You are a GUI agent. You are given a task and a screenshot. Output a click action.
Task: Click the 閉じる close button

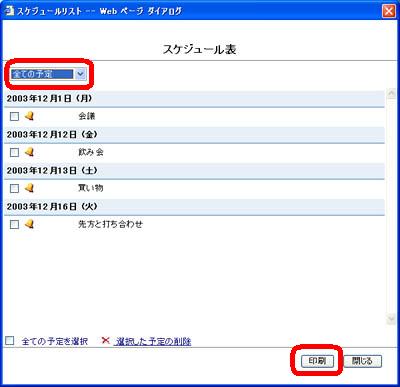point(362,361)
